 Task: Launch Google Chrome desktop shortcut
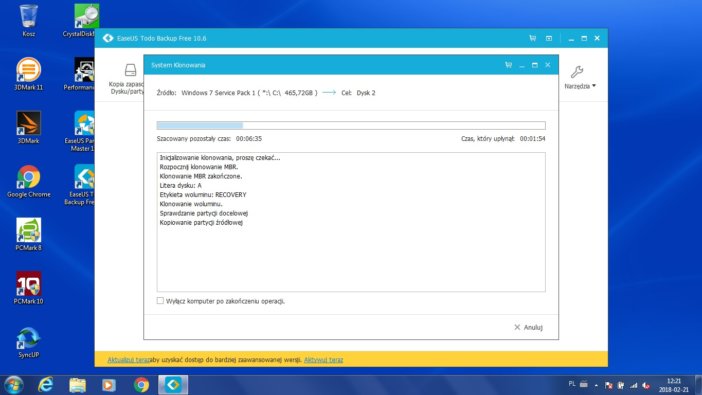tap(28, 181)
